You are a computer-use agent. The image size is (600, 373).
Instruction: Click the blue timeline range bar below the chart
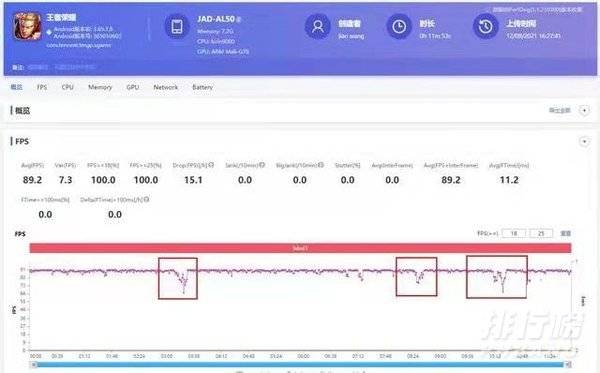(x=300, y=365)
